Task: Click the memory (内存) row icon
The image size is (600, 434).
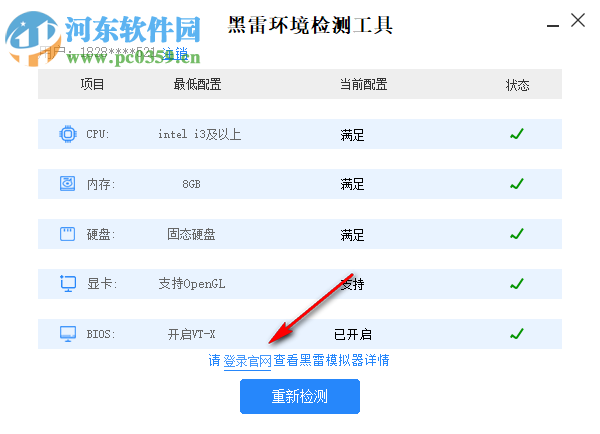Action: click(x=67, y=184)
